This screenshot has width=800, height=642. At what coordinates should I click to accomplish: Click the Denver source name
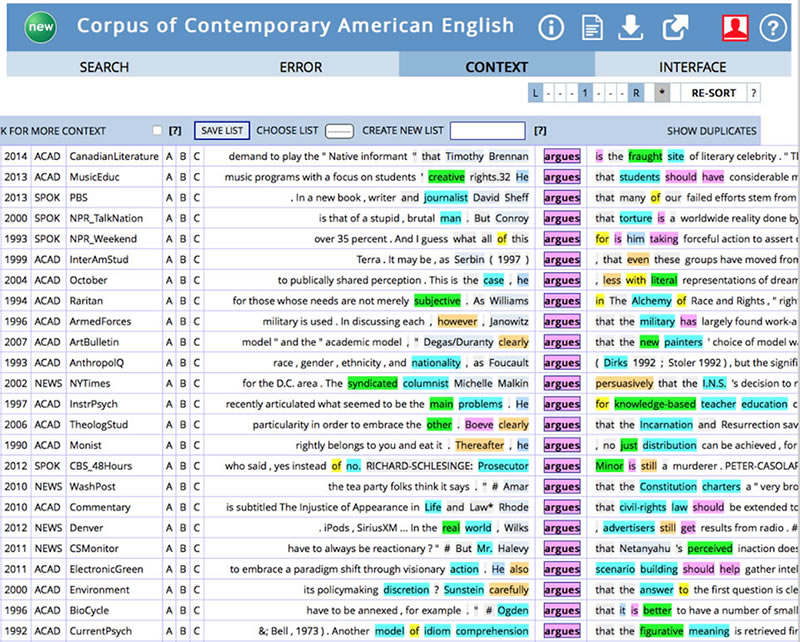[x=86, y=528]
